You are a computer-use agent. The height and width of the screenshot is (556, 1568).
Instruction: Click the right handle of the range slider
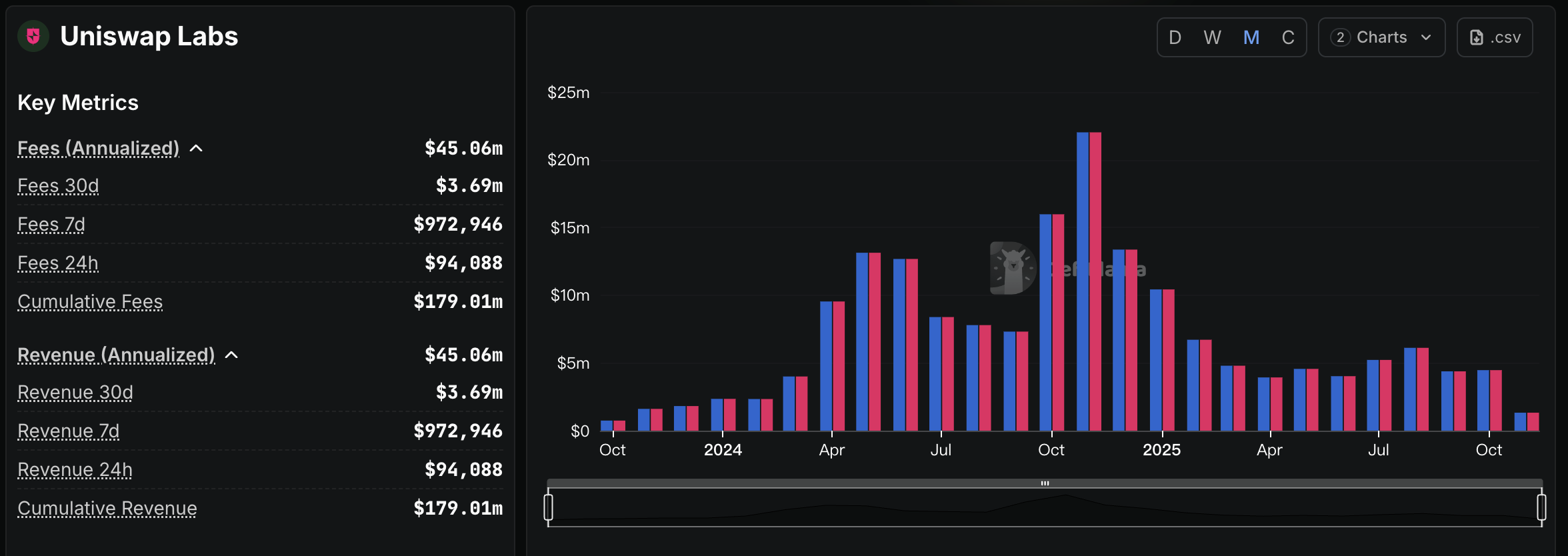click(1541, 507)
